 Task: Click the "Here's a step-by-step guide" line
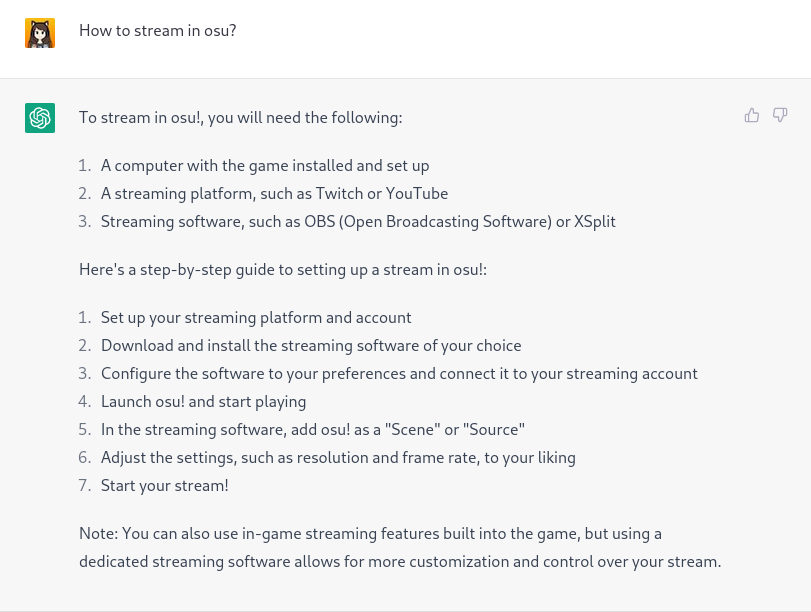(x=283, y=270)
